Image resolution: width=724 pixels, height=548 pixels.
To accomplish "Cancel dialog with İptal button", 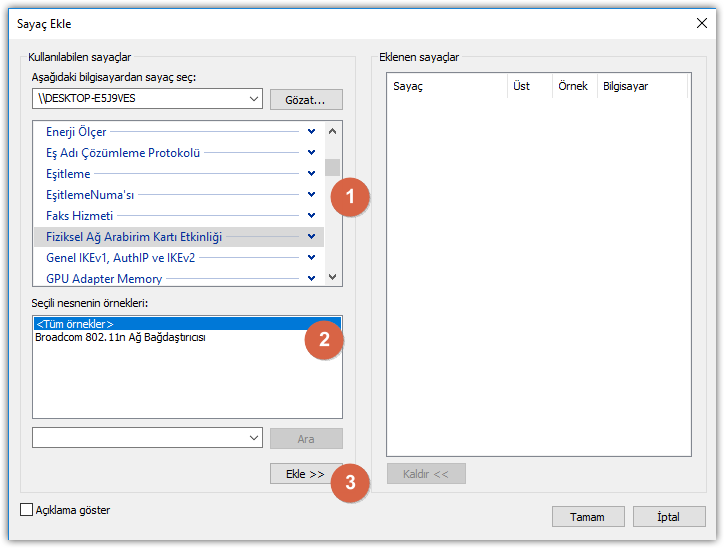I will pyautogui.click(x=669, y=517).
